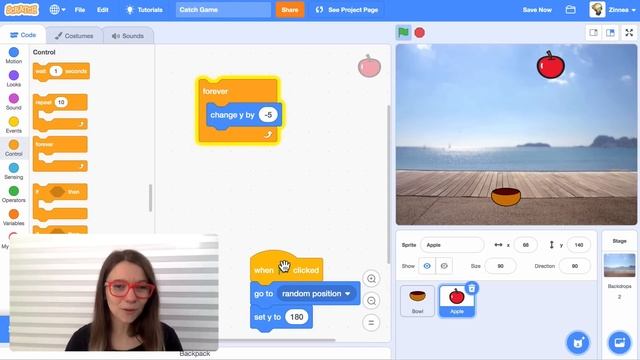The image size is (640, 360).
Task: Open the random position dropdown
Action: coord(316,293)
